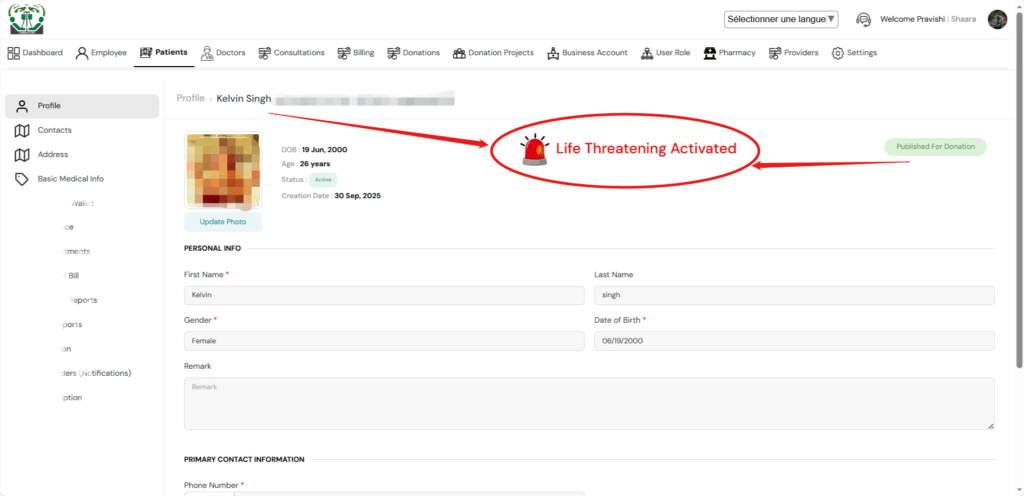Select Contacts in the sidebar
The height and width of the screenshot is (496, 1024).
coord(54,130)
